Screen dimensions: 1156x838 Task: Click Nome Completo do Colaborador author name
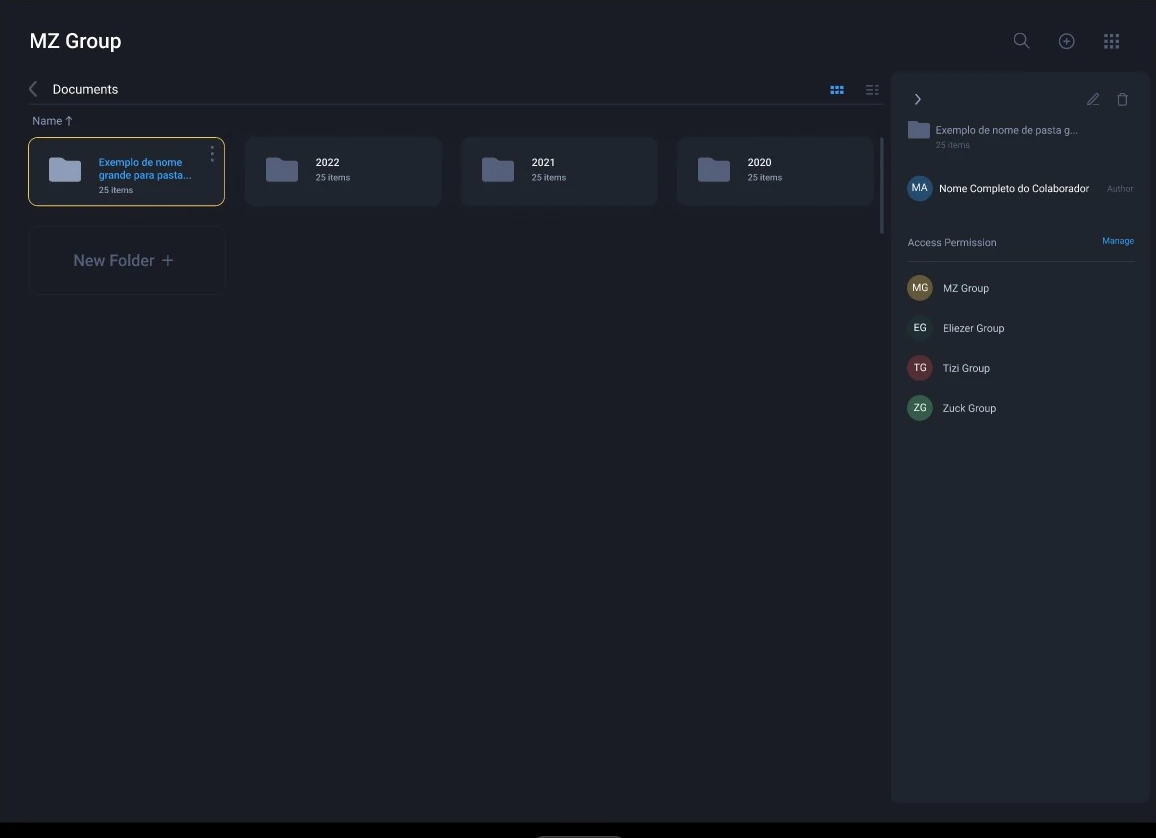[1014, 189]
